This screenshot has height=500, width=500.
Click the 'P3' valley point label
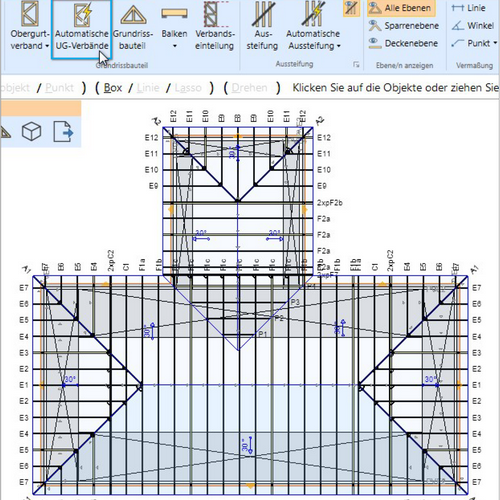[x=295, y=302]
